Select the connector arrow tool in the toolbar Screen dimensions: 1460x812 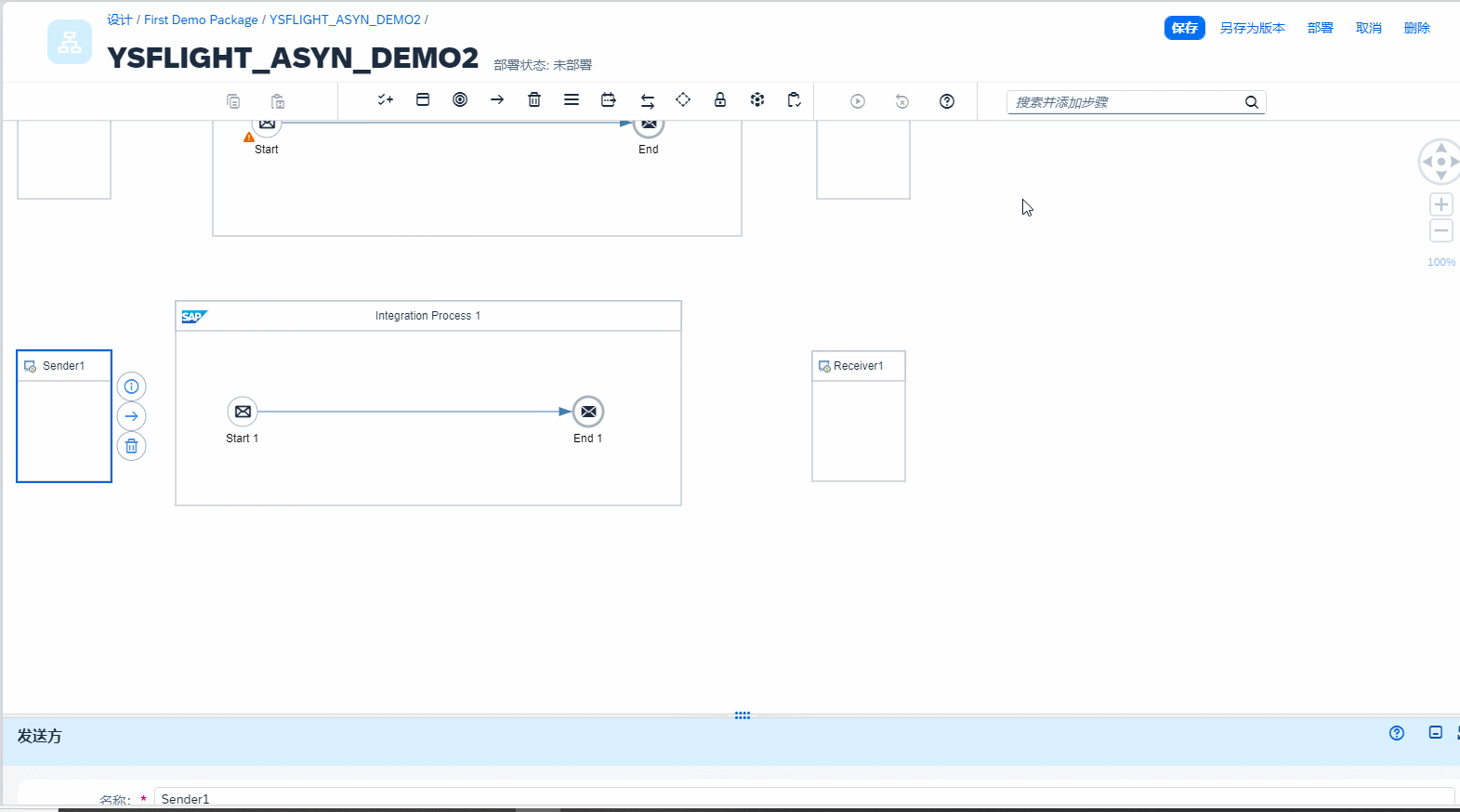[497, 100]
